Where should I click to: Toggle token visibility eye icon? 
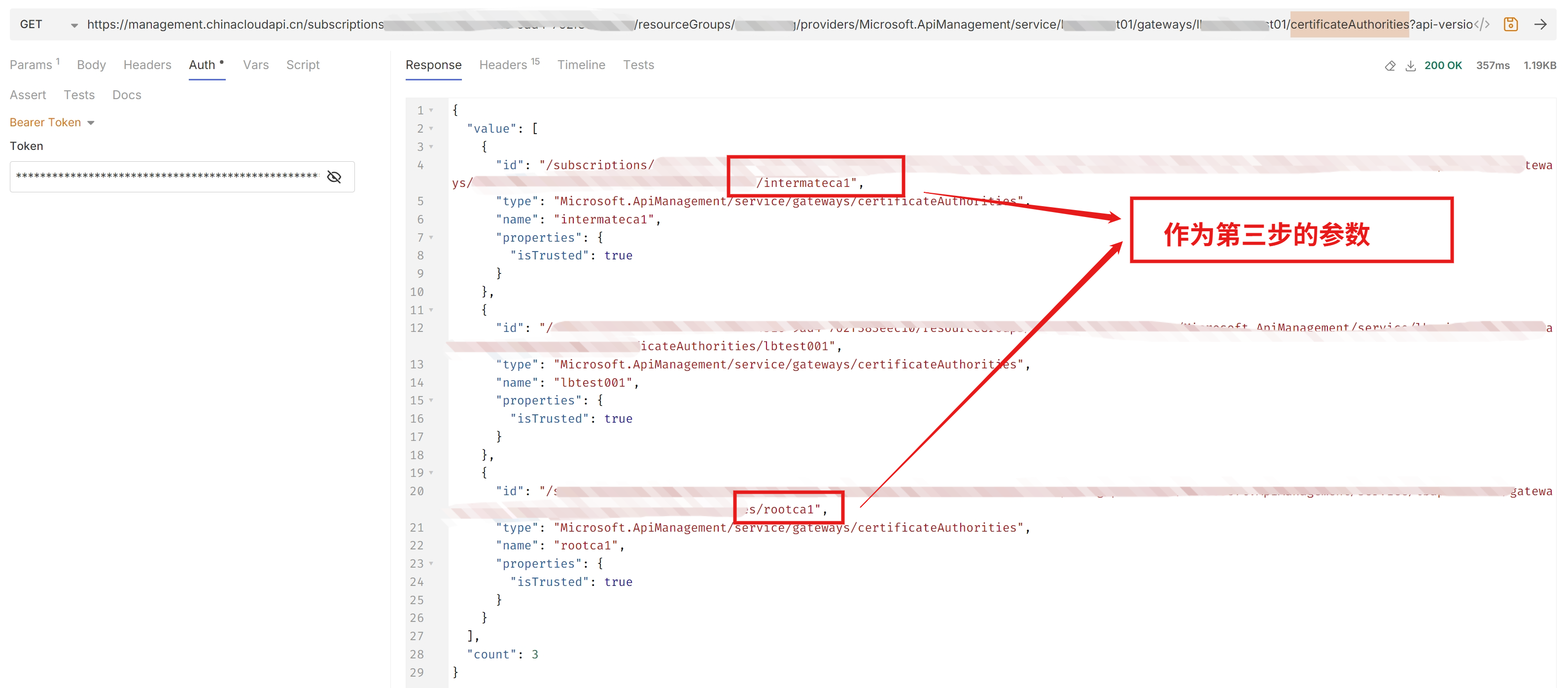point(334,177)
